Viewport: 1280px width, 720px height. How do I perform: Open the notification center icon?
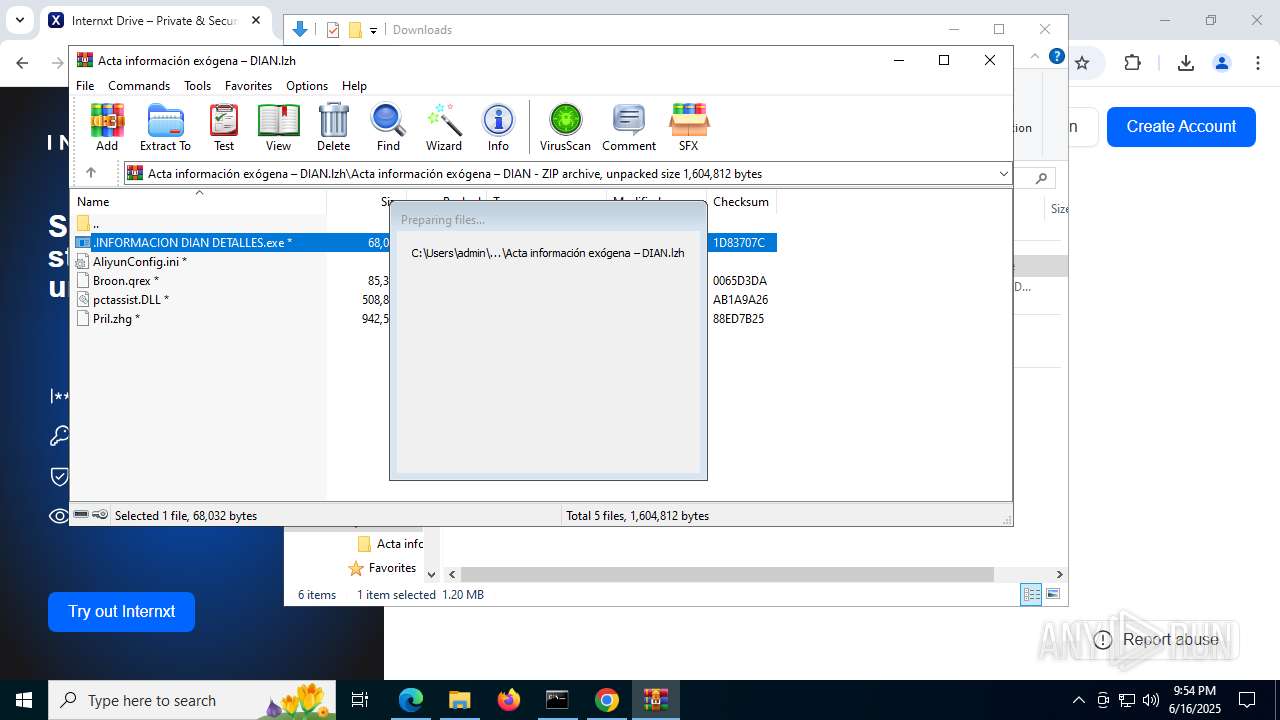click(1247, 700)
